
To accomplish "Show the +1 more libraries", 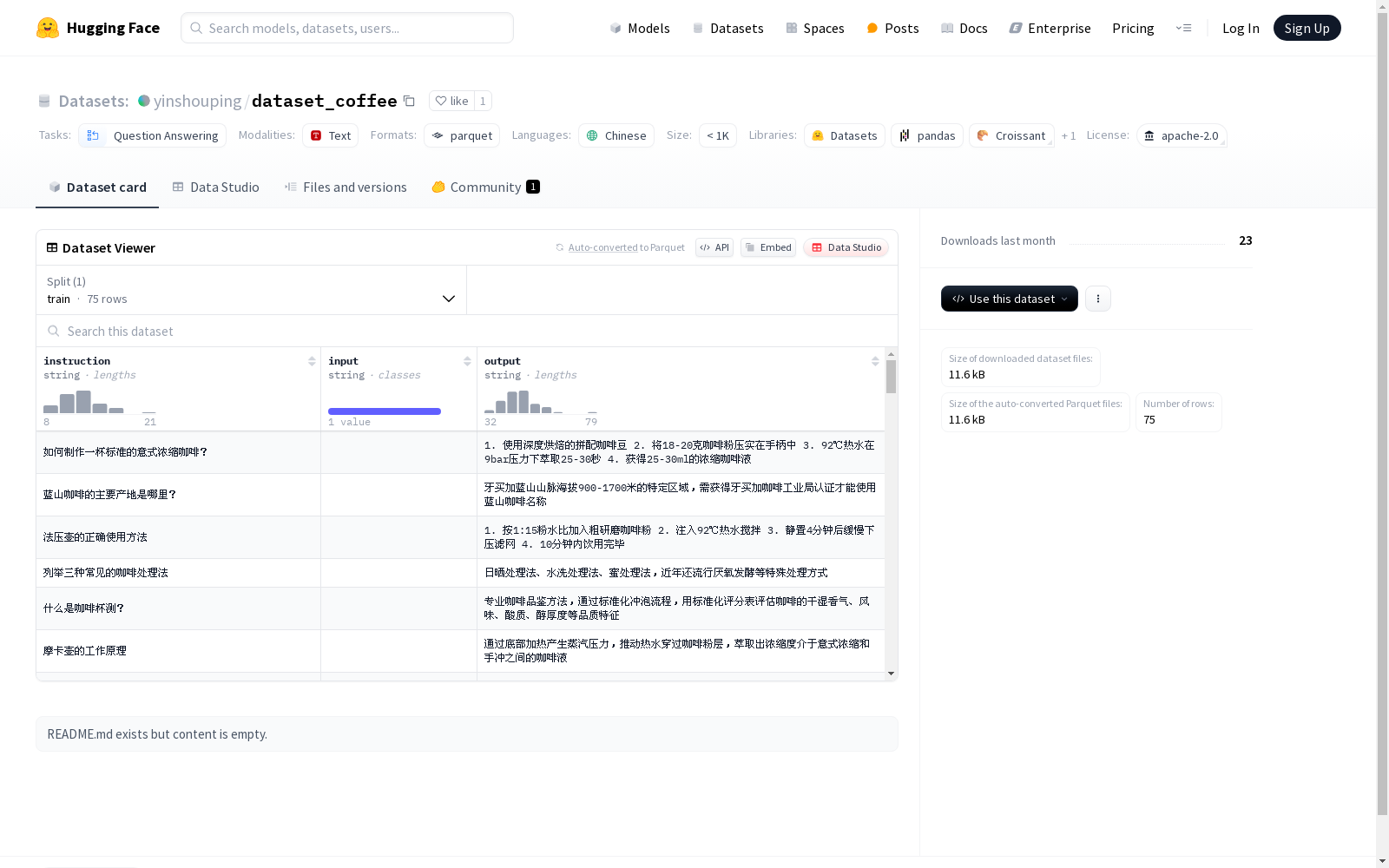I will coord(1069,135).
